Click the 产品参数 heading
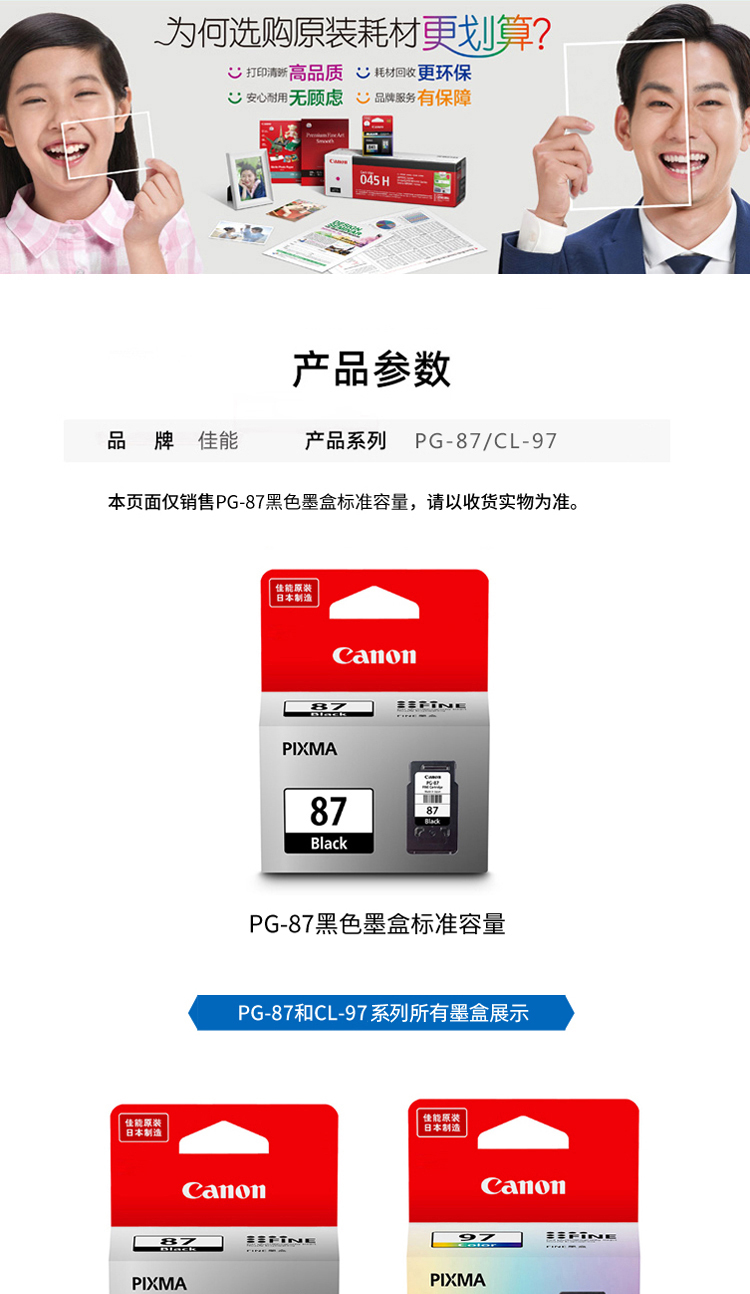The width and height of the screenshot is (750, 1294). coord(372,369)
